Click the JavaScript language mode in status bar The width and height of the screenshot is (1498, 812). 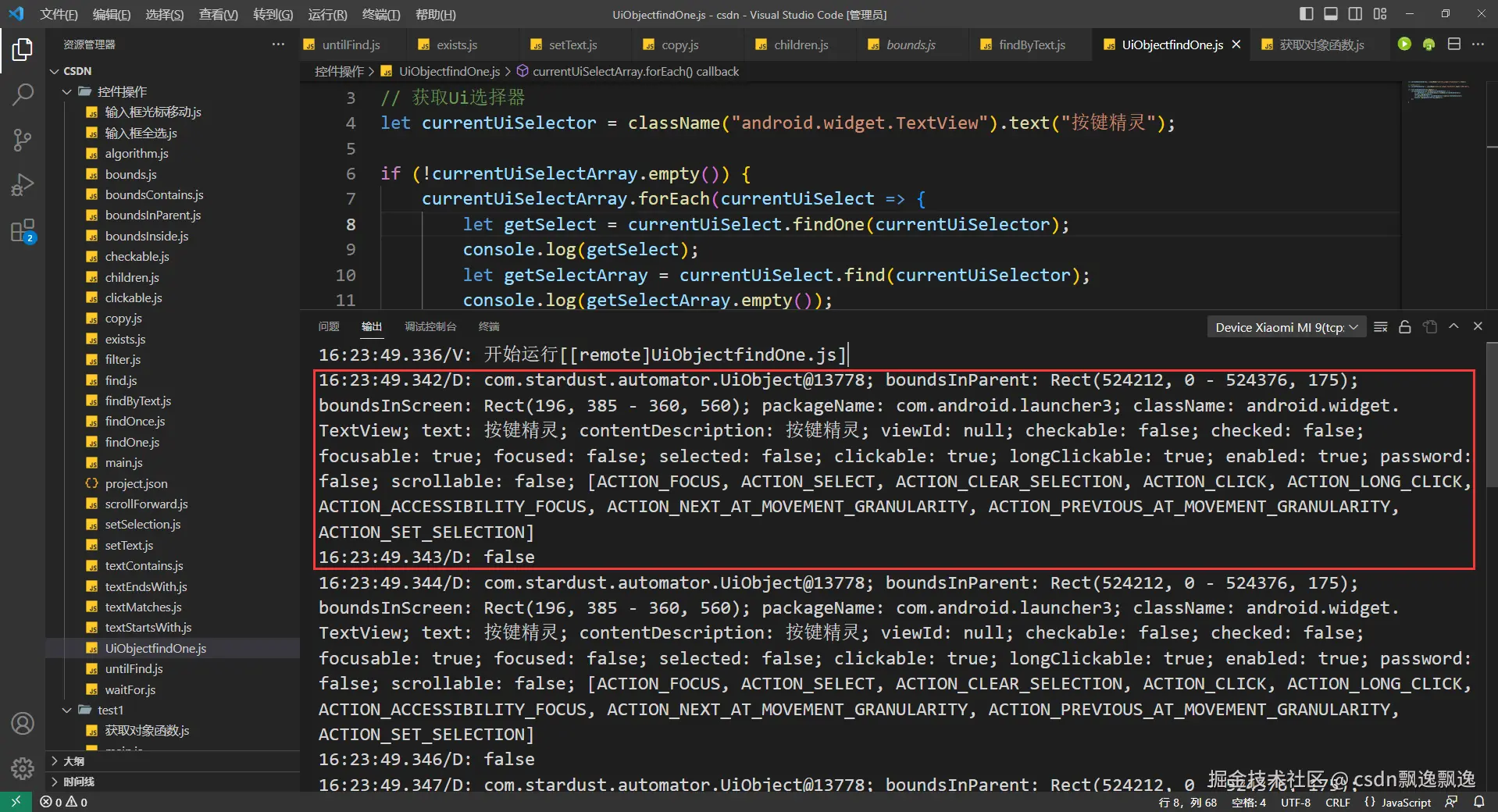(x=1405, y=802)
